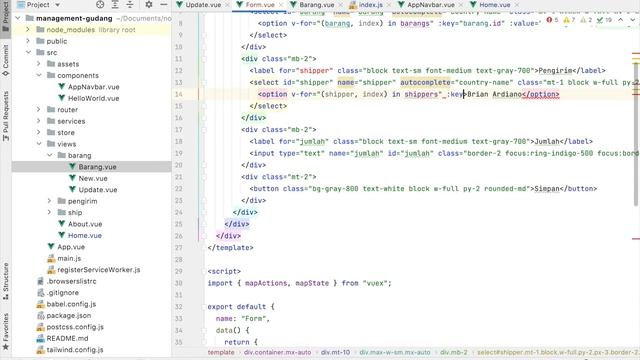Open tailwind.config.js file
640x360 pixels.
pos(75,350)
